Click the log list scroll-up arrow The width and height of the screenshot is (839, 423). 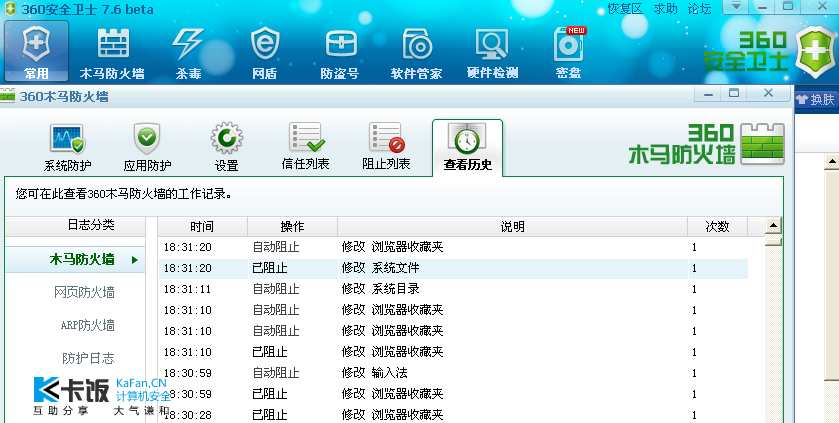coord(773,226)
